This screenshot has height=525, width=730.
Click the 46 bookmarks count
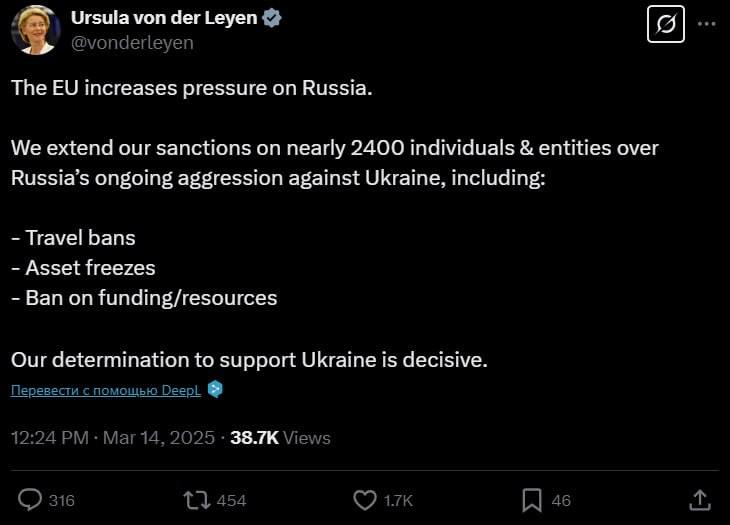pyautogui.click(x=561, y=500)
